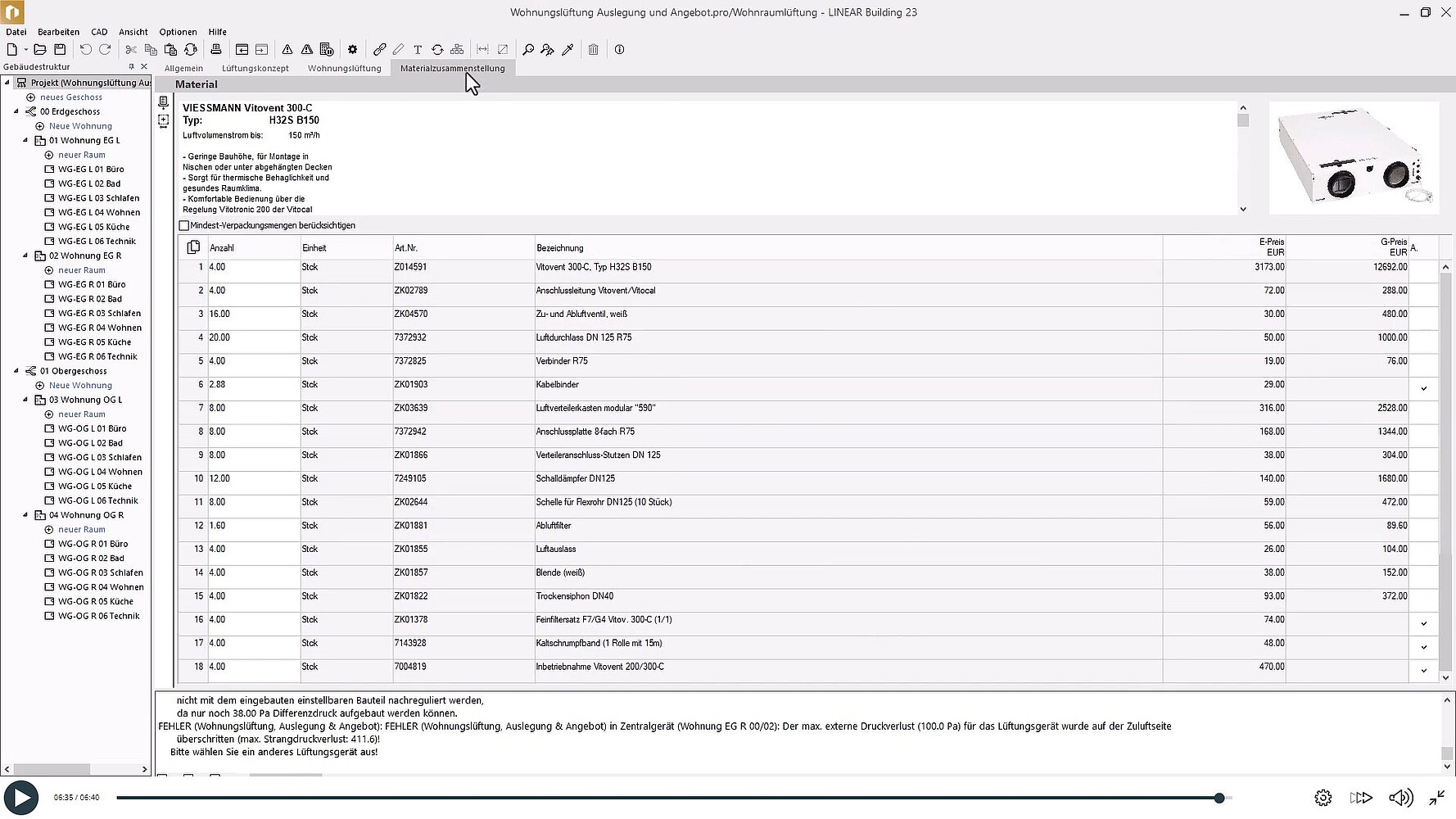The width and height of the screenshot is (1456, 819).
Task: Click the print icon in toolbar
Action: click(x=215, y=50)
